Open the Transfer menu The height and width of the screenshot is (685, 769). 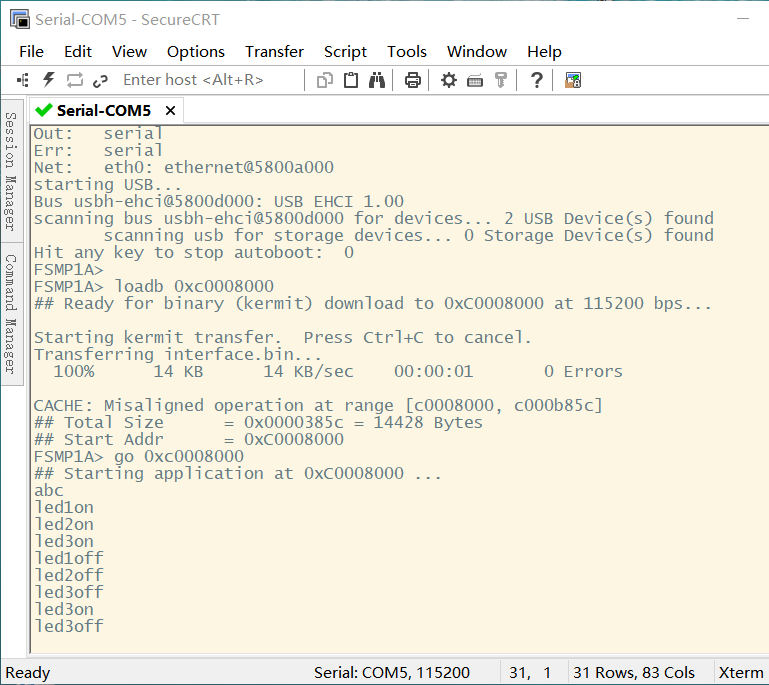(x=274, y=51)
